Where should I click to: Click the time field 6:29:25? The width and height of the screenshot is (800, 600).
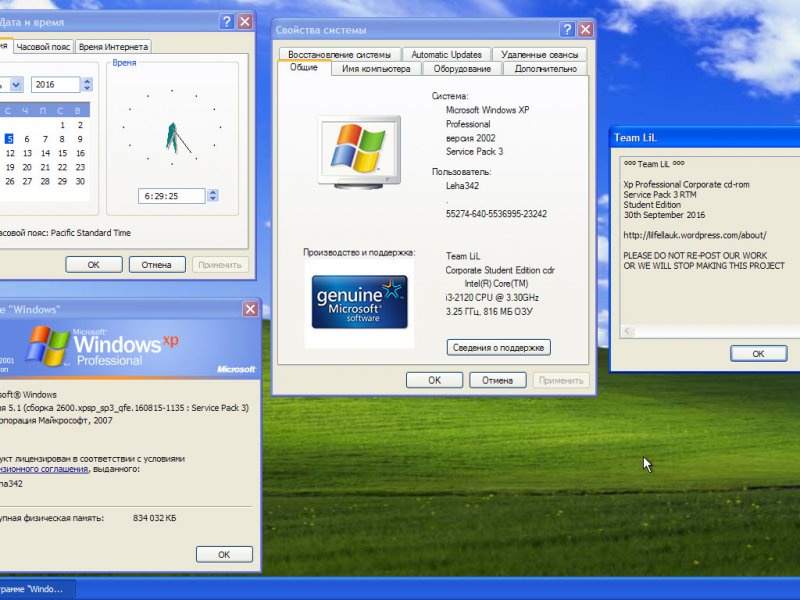click(x=171, y=196)
